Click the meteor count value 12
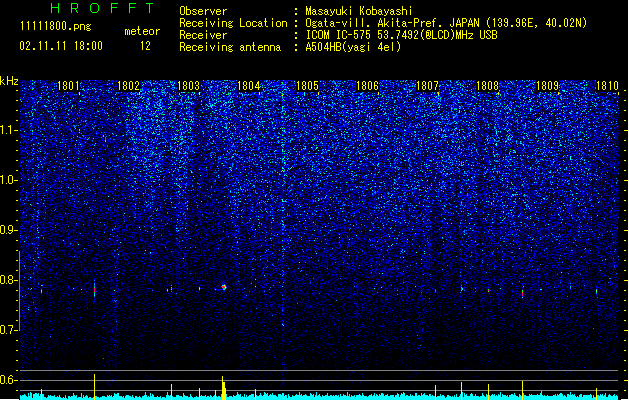629x400 pixels. (x=145, y=46)
